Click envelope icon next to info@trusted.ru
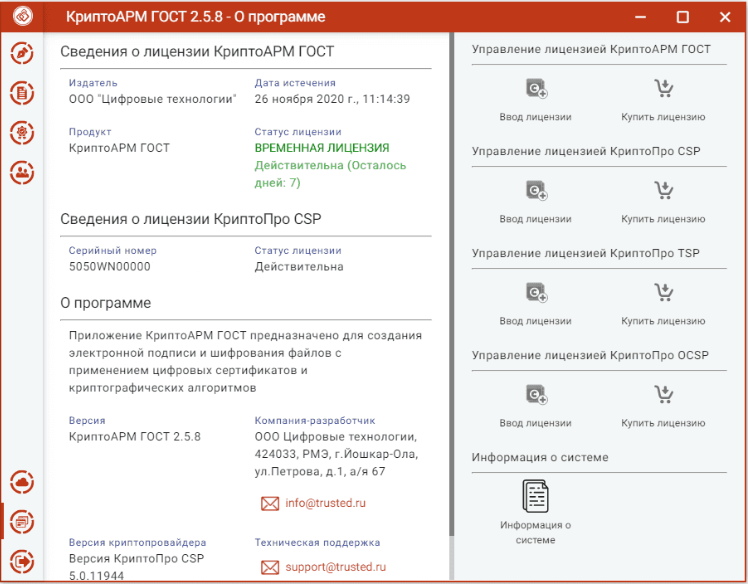This screenshot has height=584, width=748. (x=270, y=504)
